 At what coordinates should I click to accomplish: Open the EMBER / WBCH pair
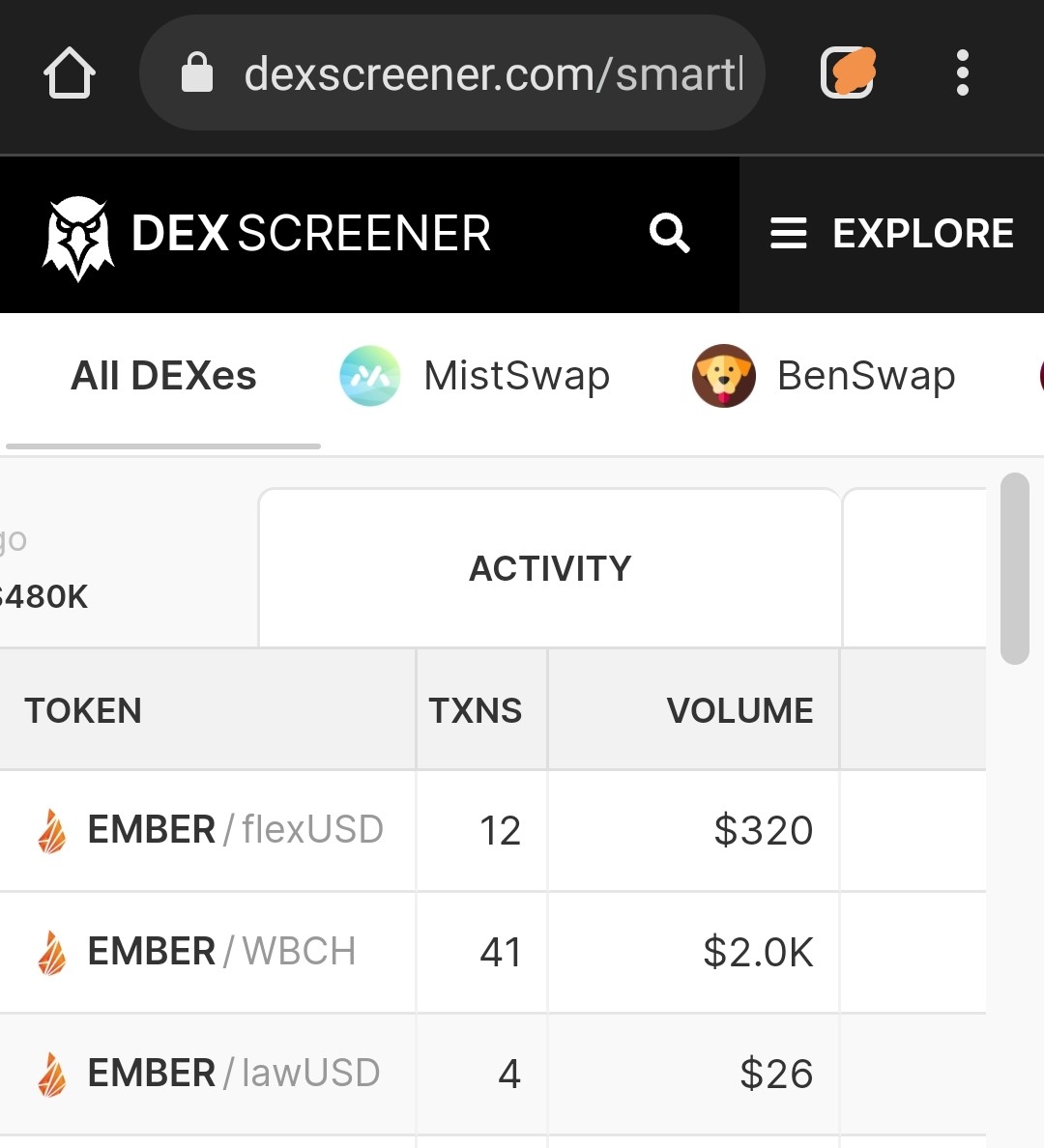209,951
